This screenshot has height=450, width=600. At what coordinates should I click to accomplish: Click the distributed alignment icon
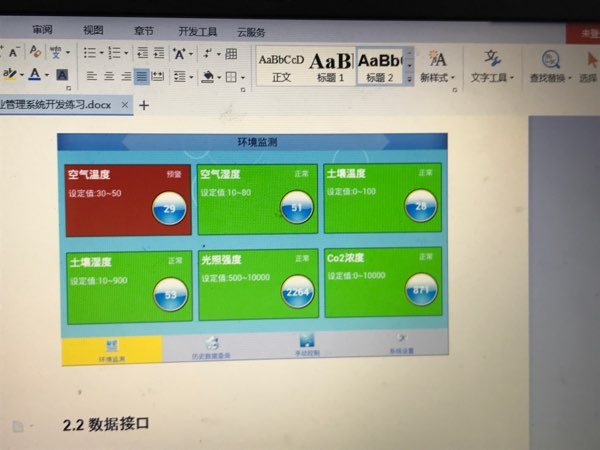(158, 77)
